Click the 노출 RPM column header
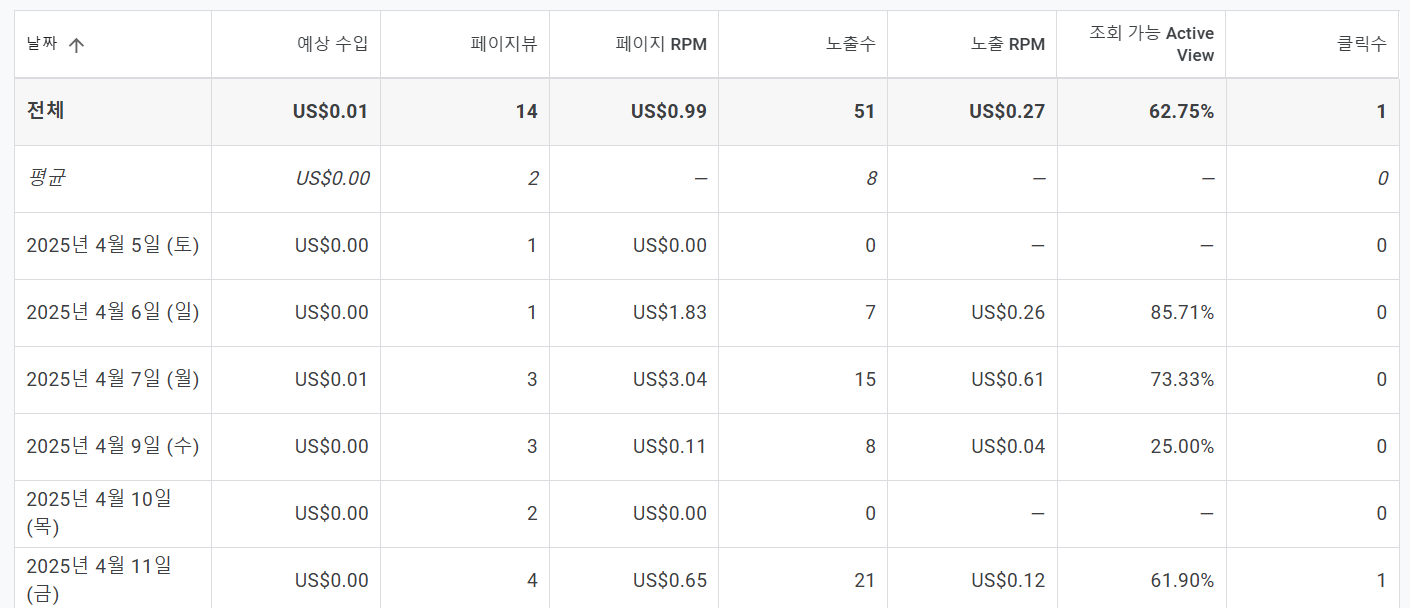 coord(1008,44)
